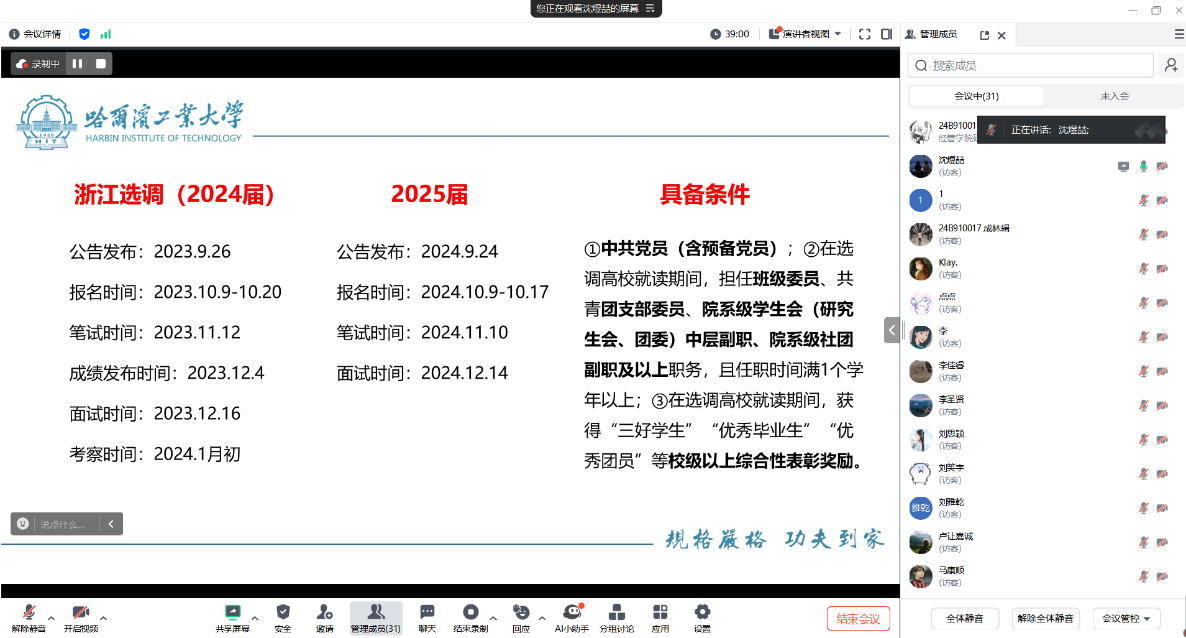This screenshot has height=638, width=1186.
Task: Select the 会议中(31) tab
Action: (976, 96)
